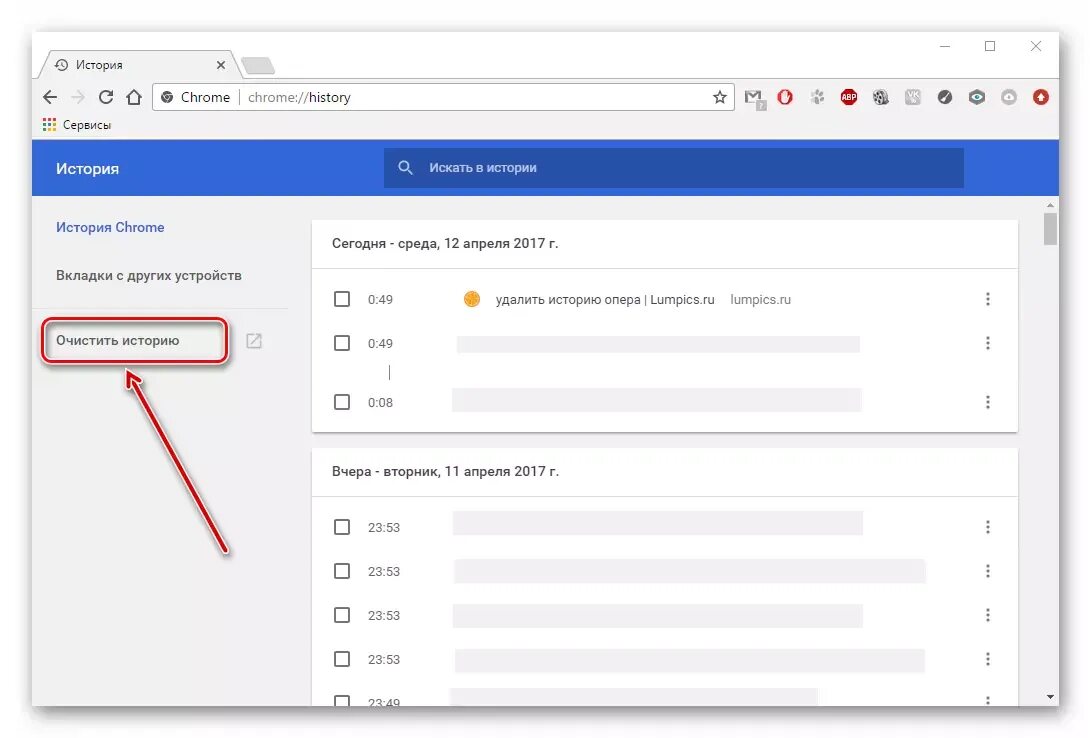Click the scrollbar down arrow
Image resolution: width=1091 pixels, height=738 pixels.
click(1050, 697)
